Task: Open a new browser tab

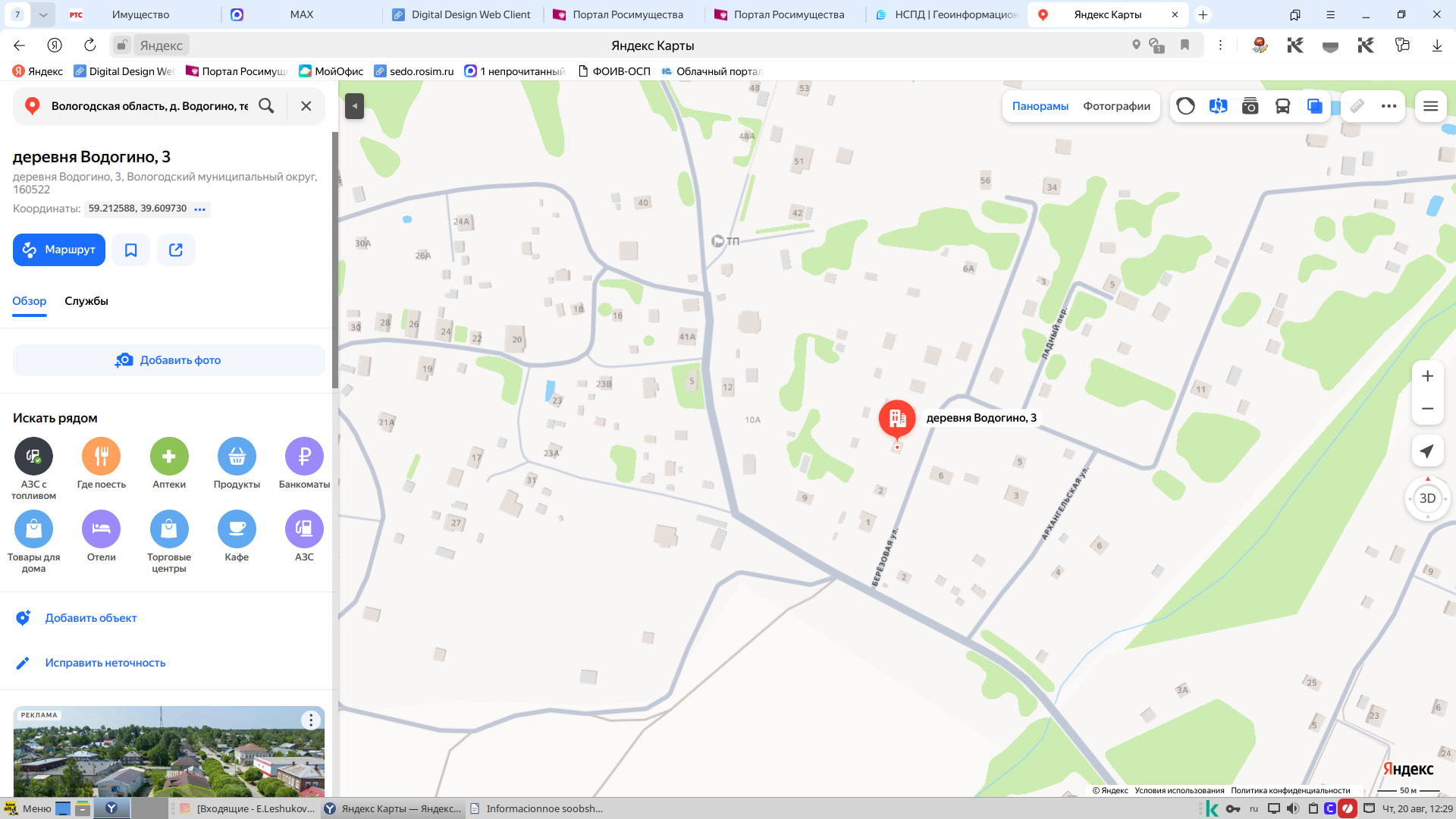Action: [1203, 14]
